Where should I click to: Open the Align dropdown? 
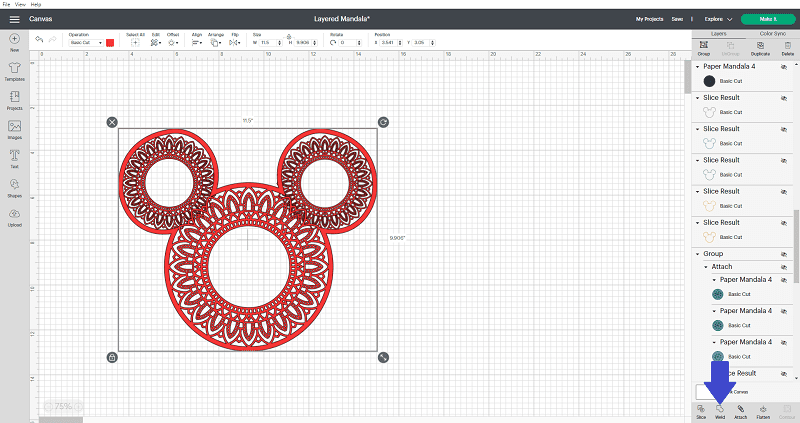[x=196, y=43]
